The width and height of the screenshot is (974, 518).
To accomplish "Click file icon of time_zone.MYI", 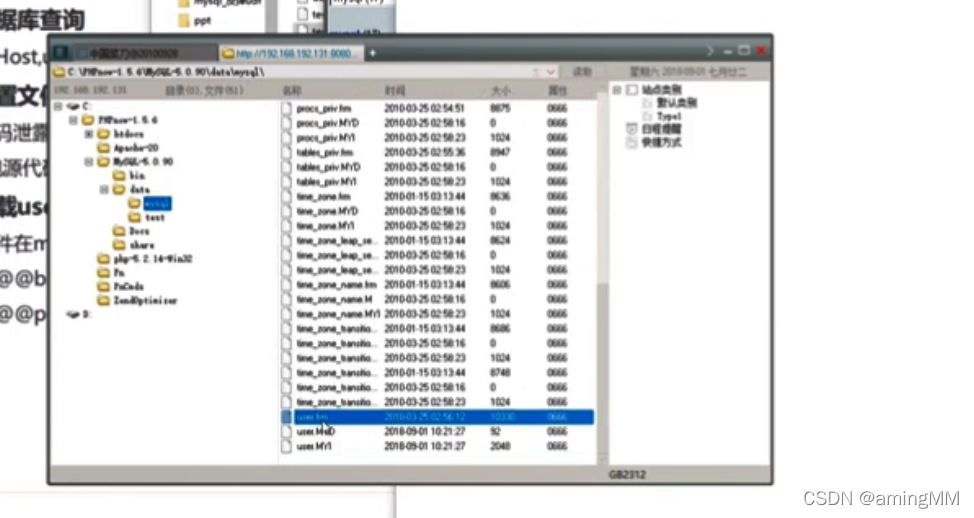I will [x=286, y=225].
